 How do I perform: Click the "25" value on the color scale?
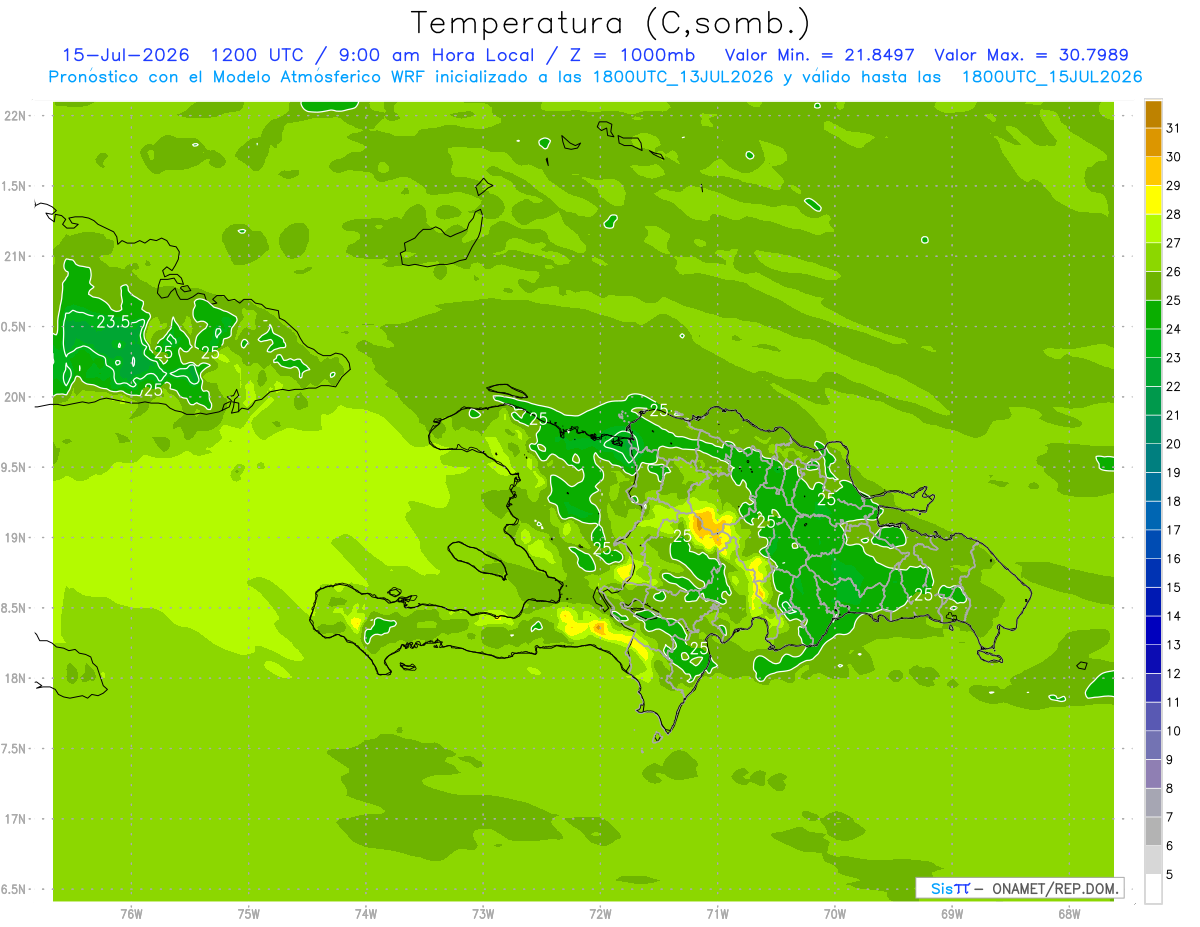pos(1173,300)
